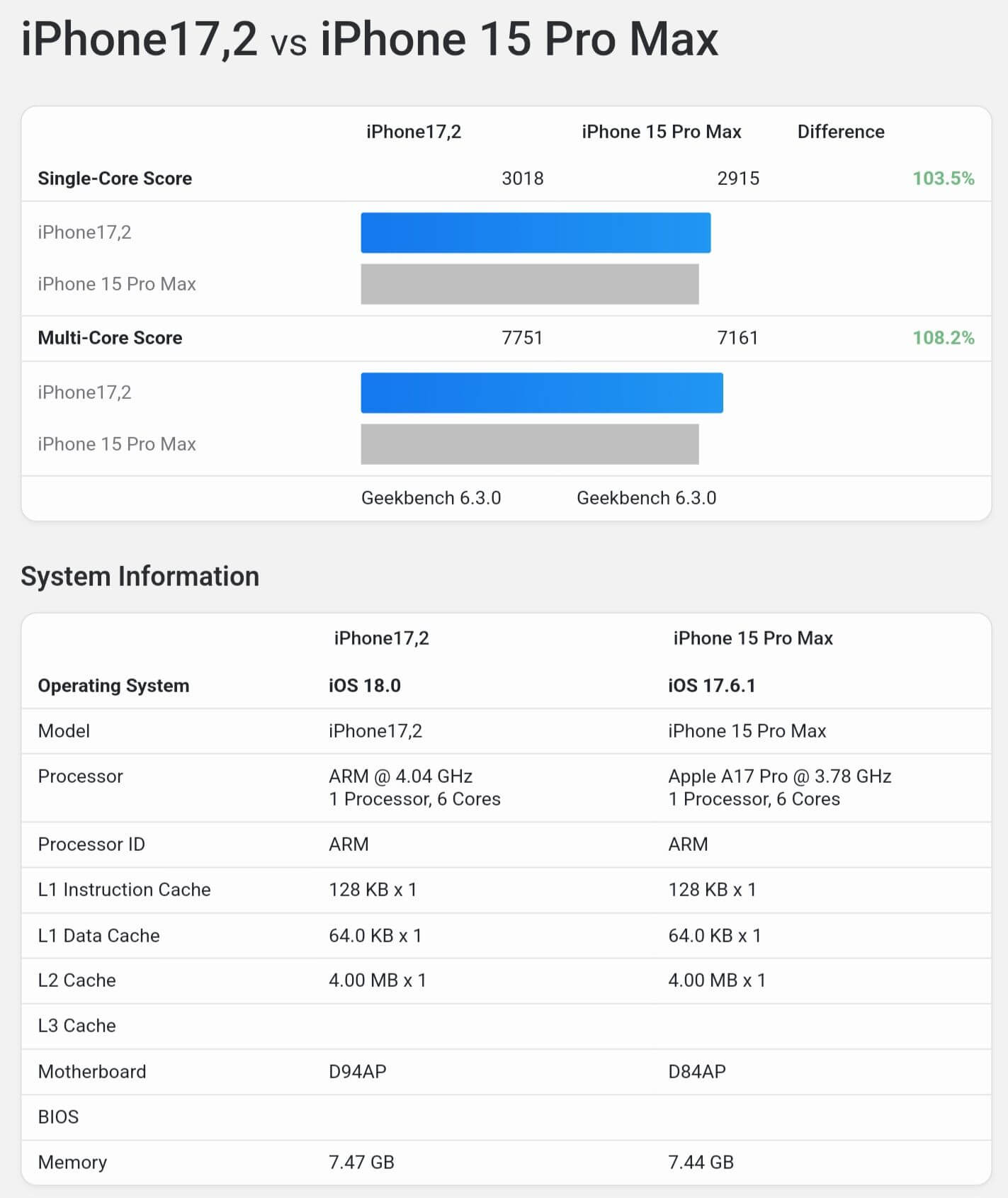The width and height of the screenshot is (1008, 1198).
Task: Click the Single-Core Score label
Action: click(x=115, y=179)
